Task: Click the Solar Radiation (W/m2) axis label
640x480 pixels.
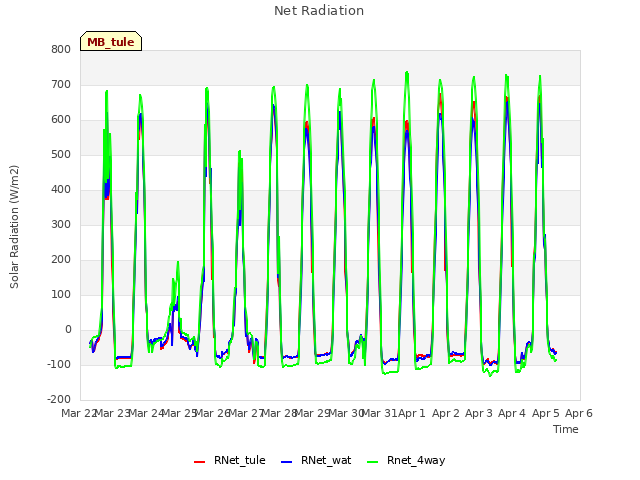Action: pyautogui.click(x=14, y=227)
